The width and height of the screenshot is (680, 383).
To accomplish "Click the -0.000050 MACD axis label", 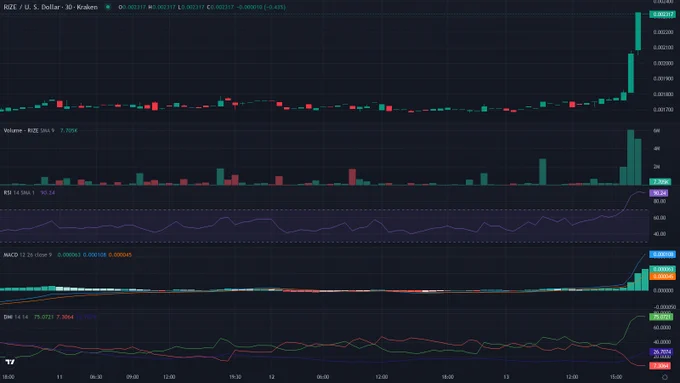I will tap(664, 307).
